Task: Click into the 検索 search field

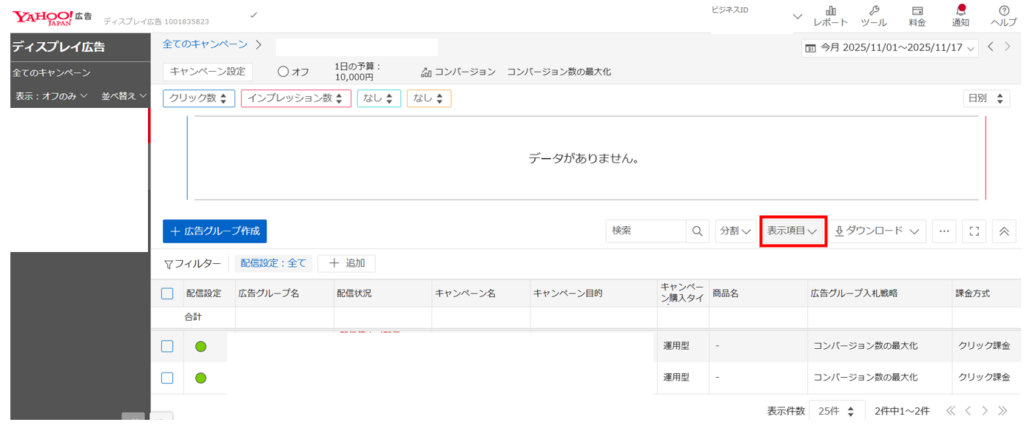Action: [647, 230]
